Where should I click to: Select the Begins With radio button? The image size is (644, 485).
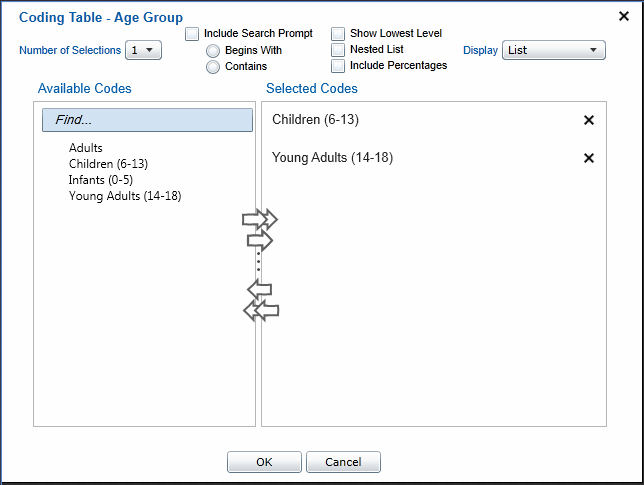(213, 51)
